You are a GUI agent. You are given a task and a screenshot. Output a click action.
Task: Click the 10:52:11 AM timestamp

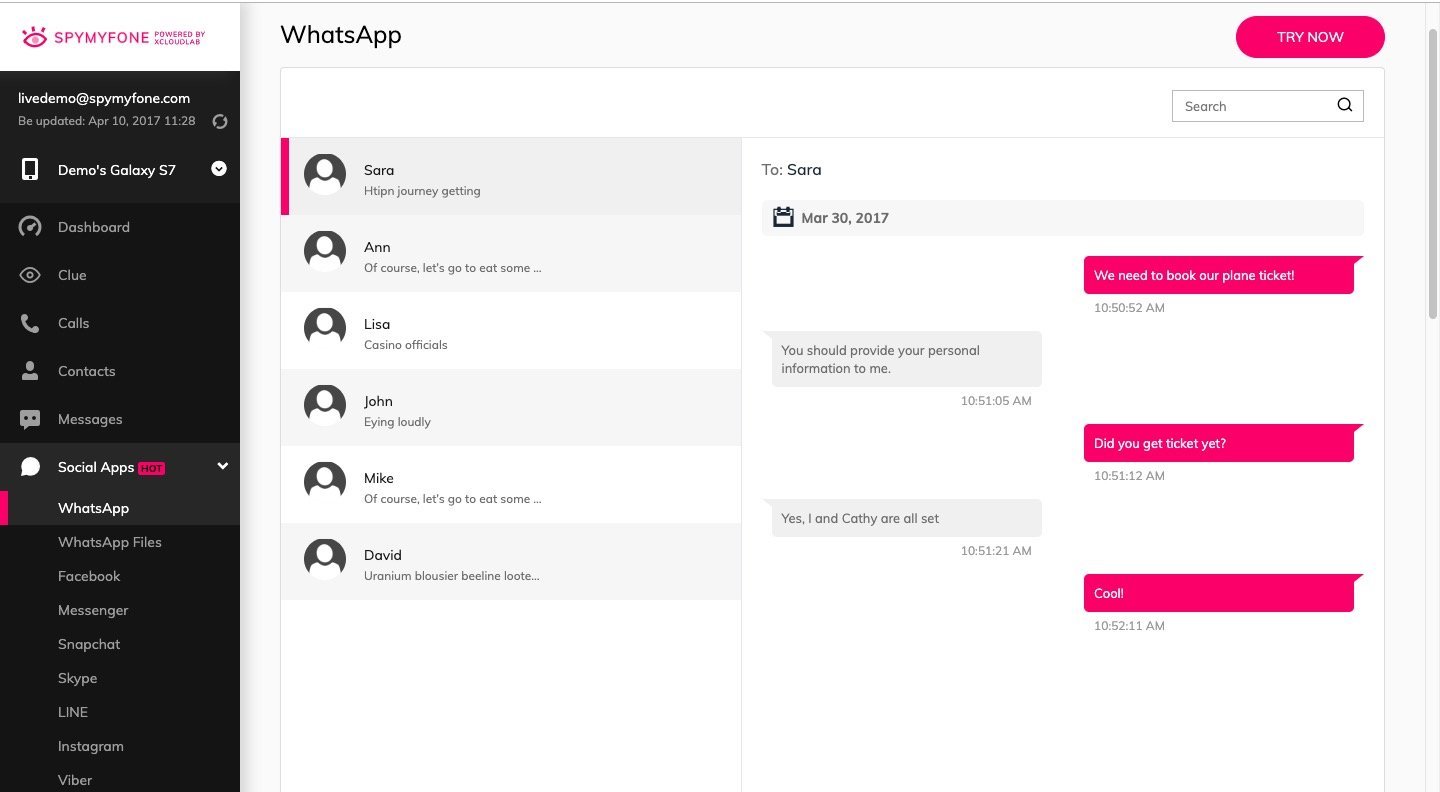pos(1129,626)
